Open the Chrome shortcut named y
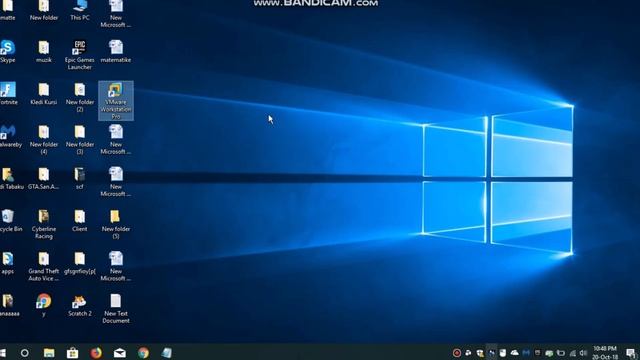Screen dimensions: 640x360 coord(44,305)
